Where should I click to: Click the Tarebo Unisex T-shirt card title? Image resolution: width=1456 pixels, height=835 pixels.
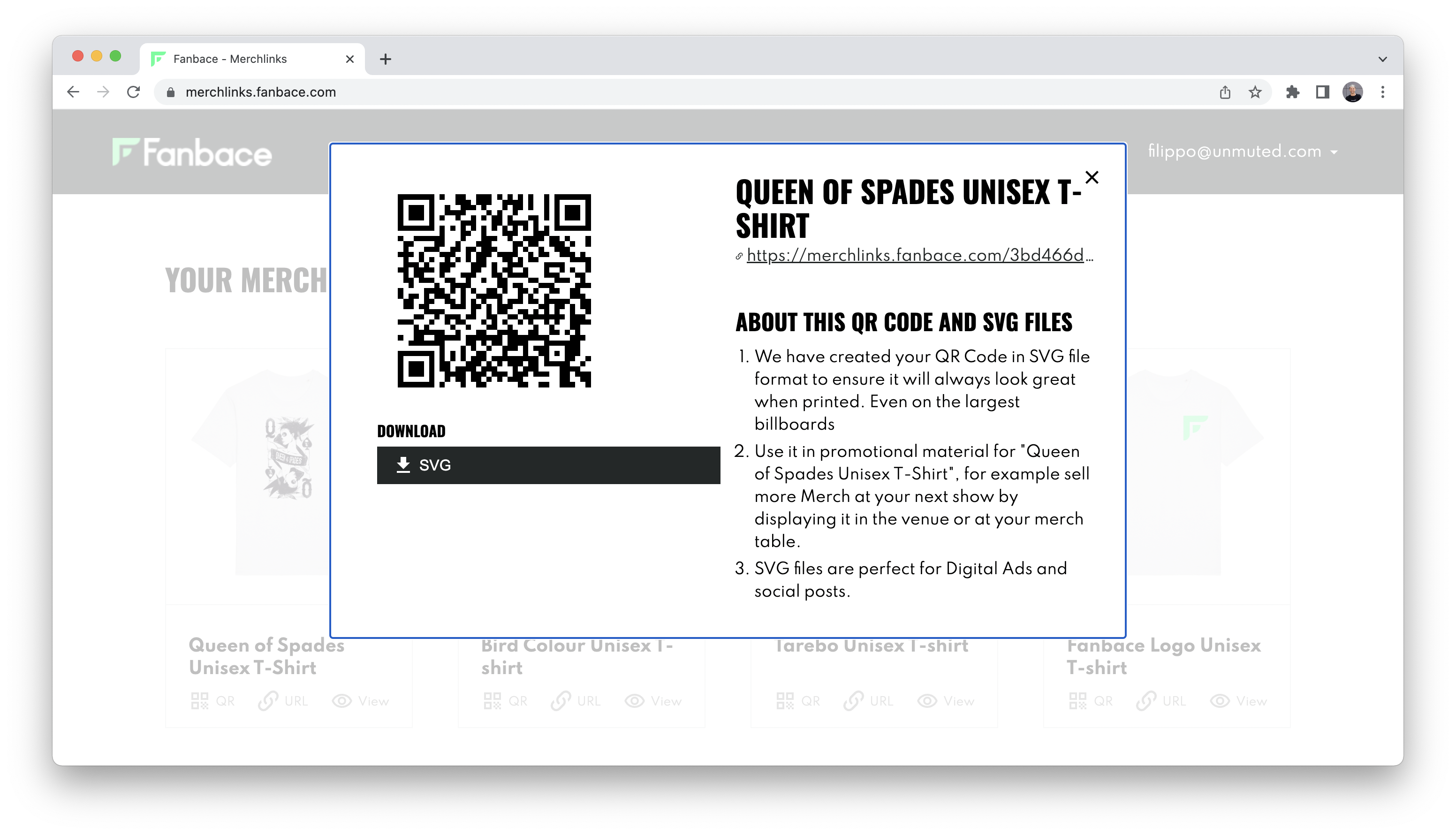872,646
